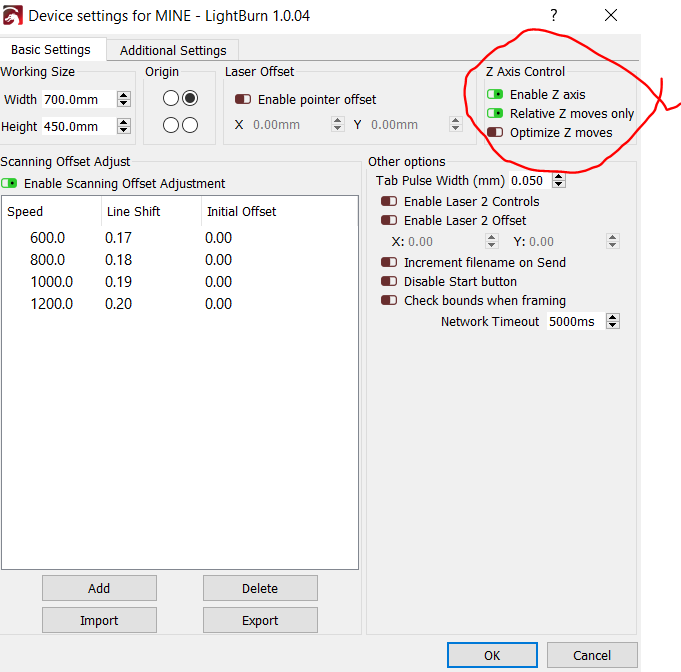Toggle Relative Z moves only switch

point(495,113)
